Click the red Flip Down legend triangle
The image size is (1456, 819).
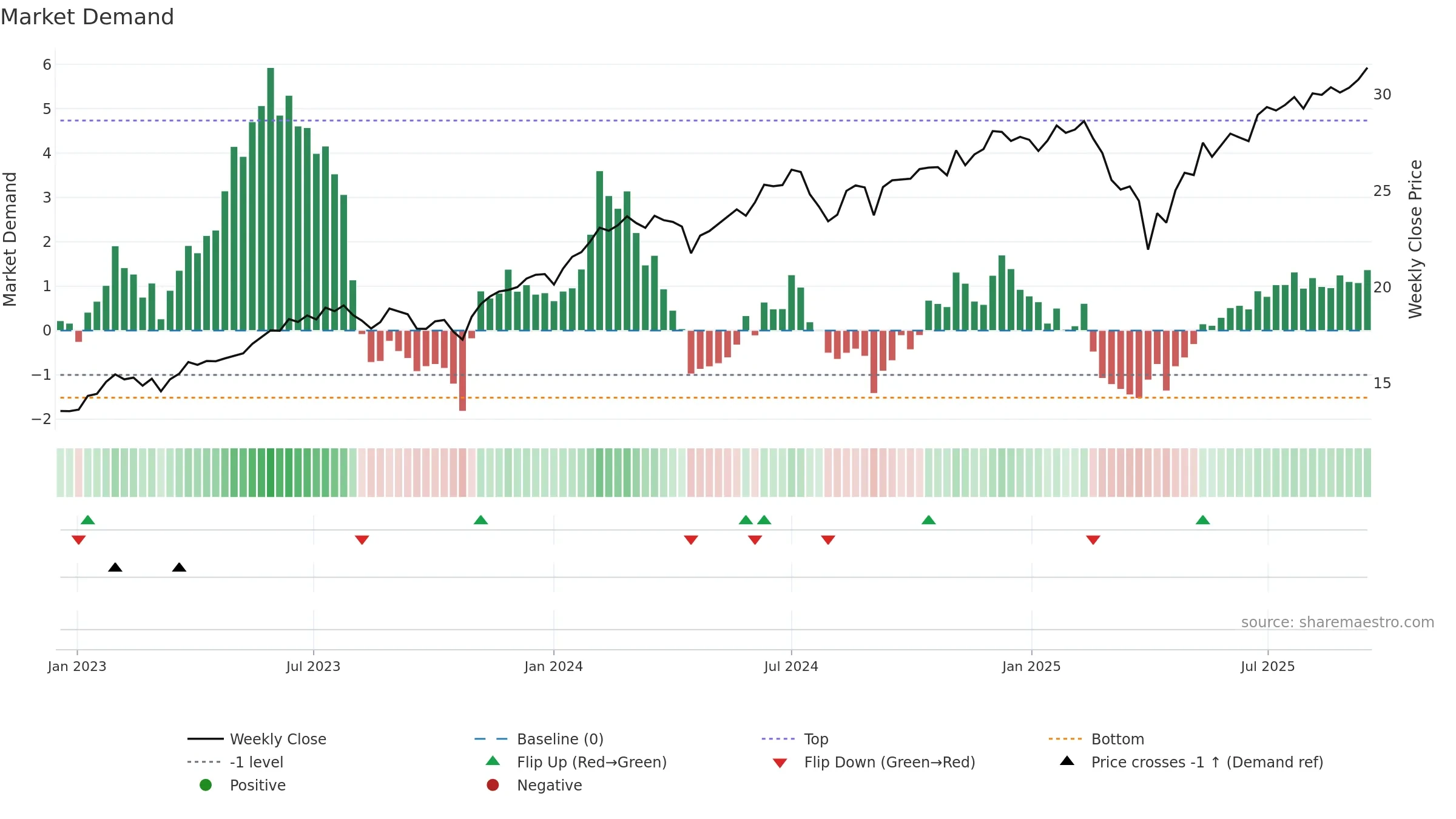[780, 763]
